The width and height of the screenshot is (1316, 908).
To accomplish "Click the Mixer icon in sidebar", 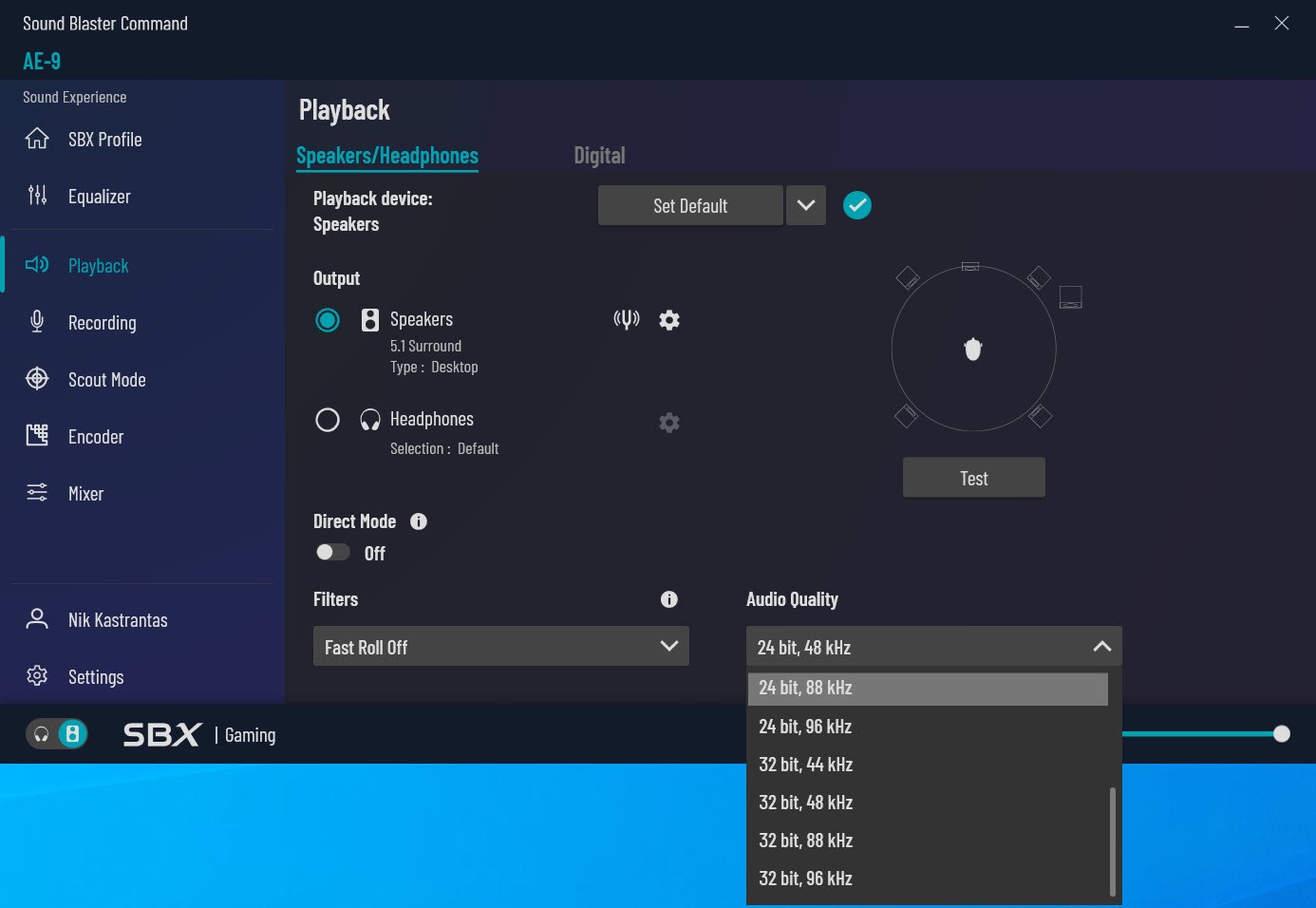I will [x=37, y=493].
